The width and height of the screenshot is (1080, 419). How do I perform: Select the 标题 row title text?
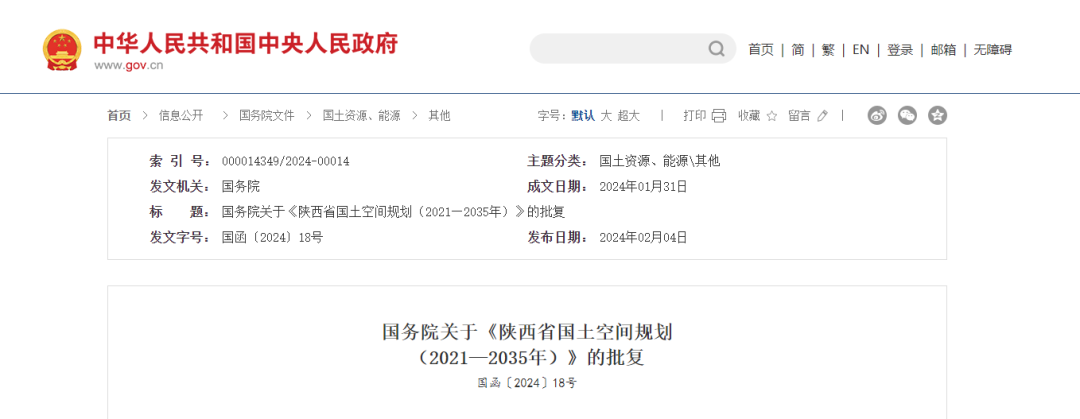point(393,212)
